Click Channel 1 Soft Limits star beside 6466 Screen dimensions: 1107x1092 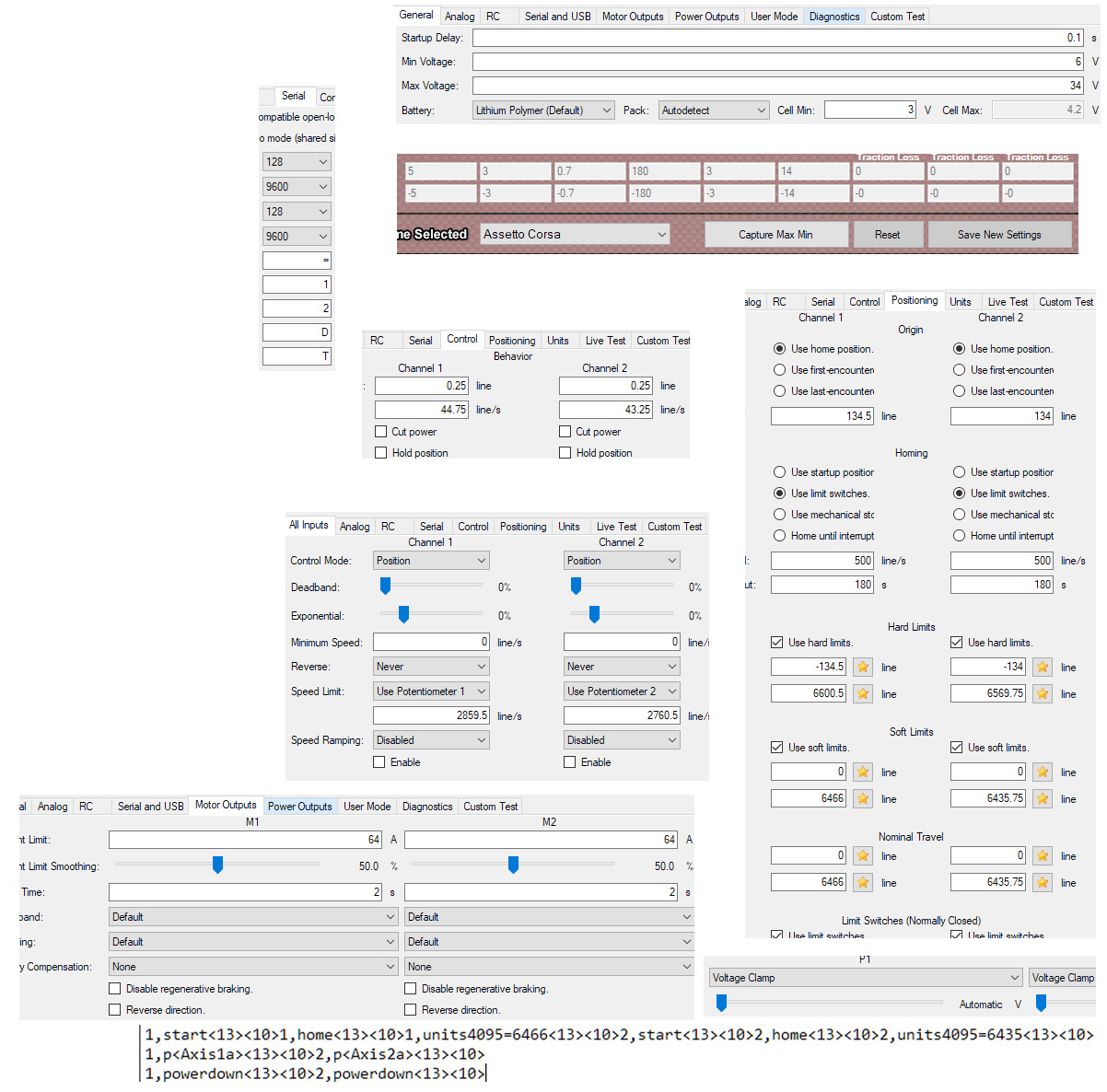863,798
